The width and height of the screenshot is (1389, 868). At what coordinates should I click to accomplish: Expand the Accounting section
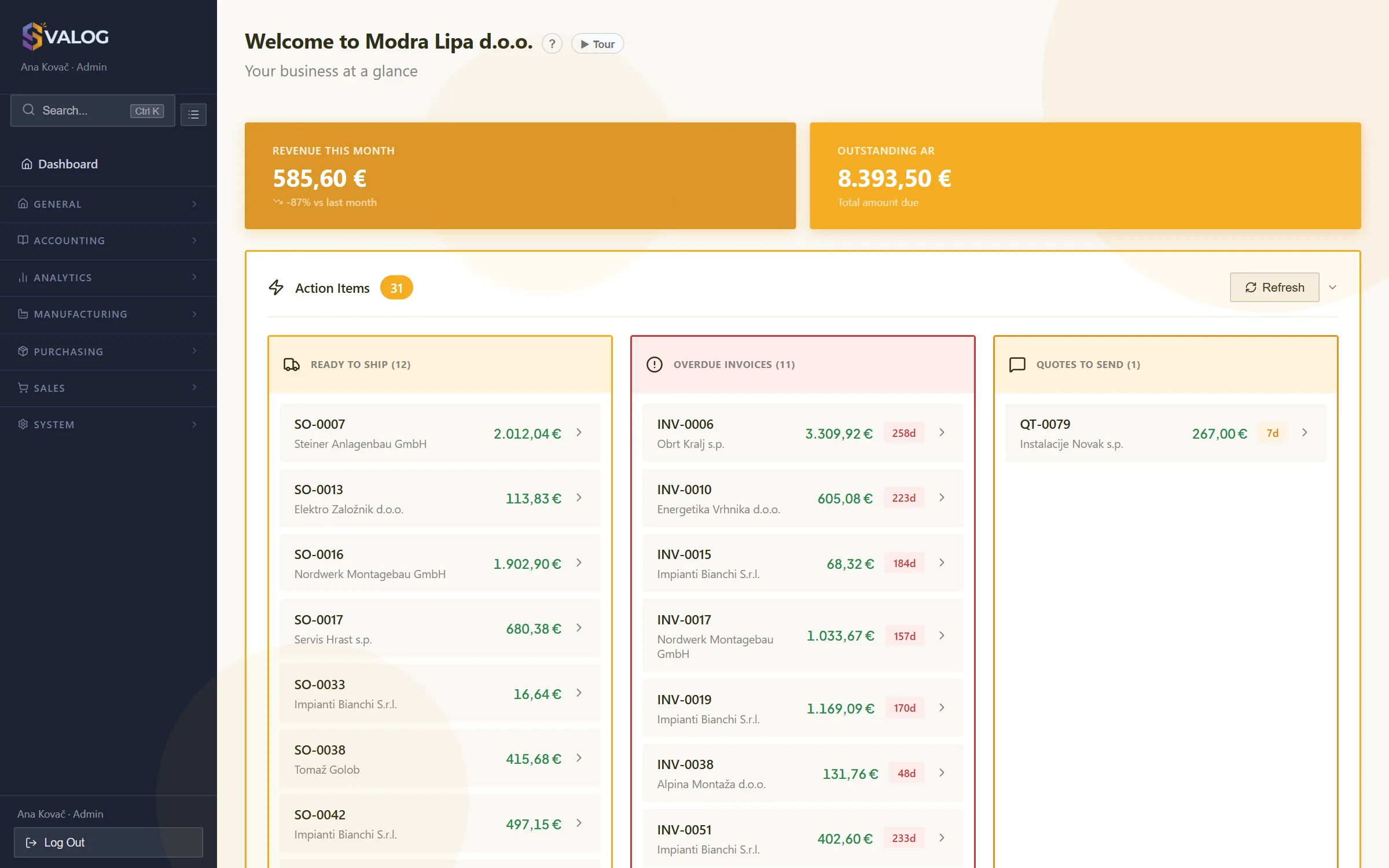tap(108, 241)
